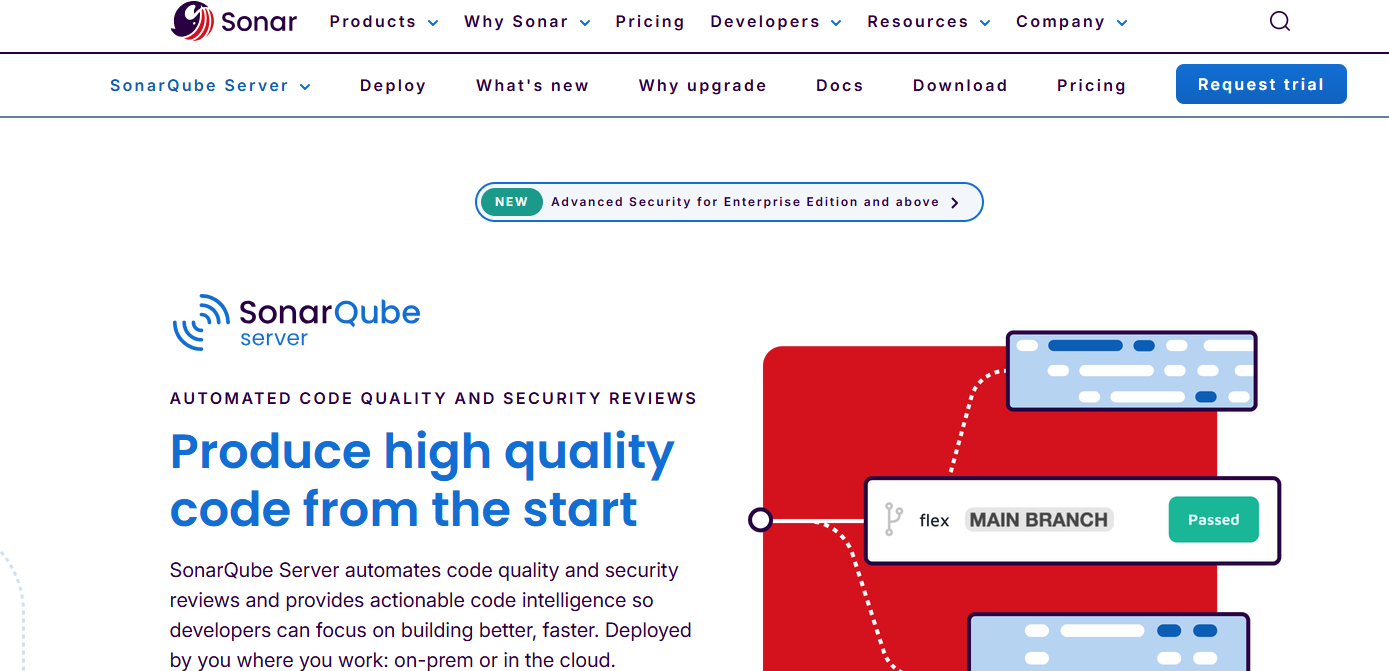The width and height of the screenshot is (1389, 671).
Task: Click the SonarQube server wave logo
Action: click(x=296, y=322)
